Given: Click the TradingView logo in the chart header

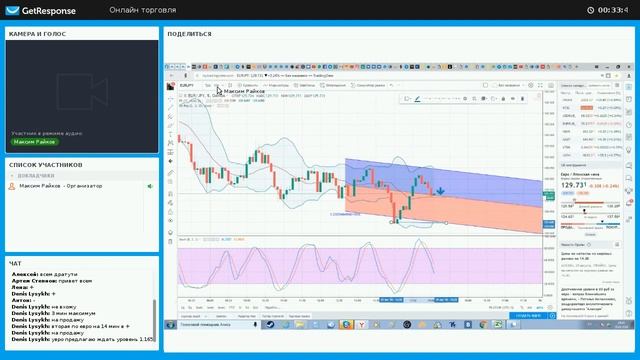Looking at the screenshot, I should [x=171, y=86].
